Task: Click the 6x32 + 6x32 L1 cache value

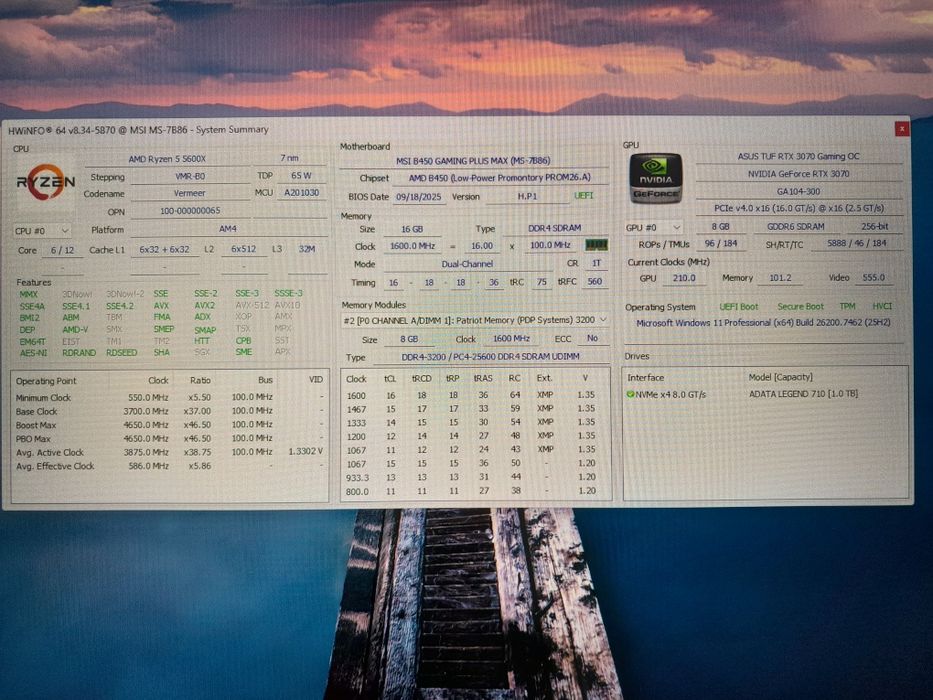Action: [x=164, y=249]
